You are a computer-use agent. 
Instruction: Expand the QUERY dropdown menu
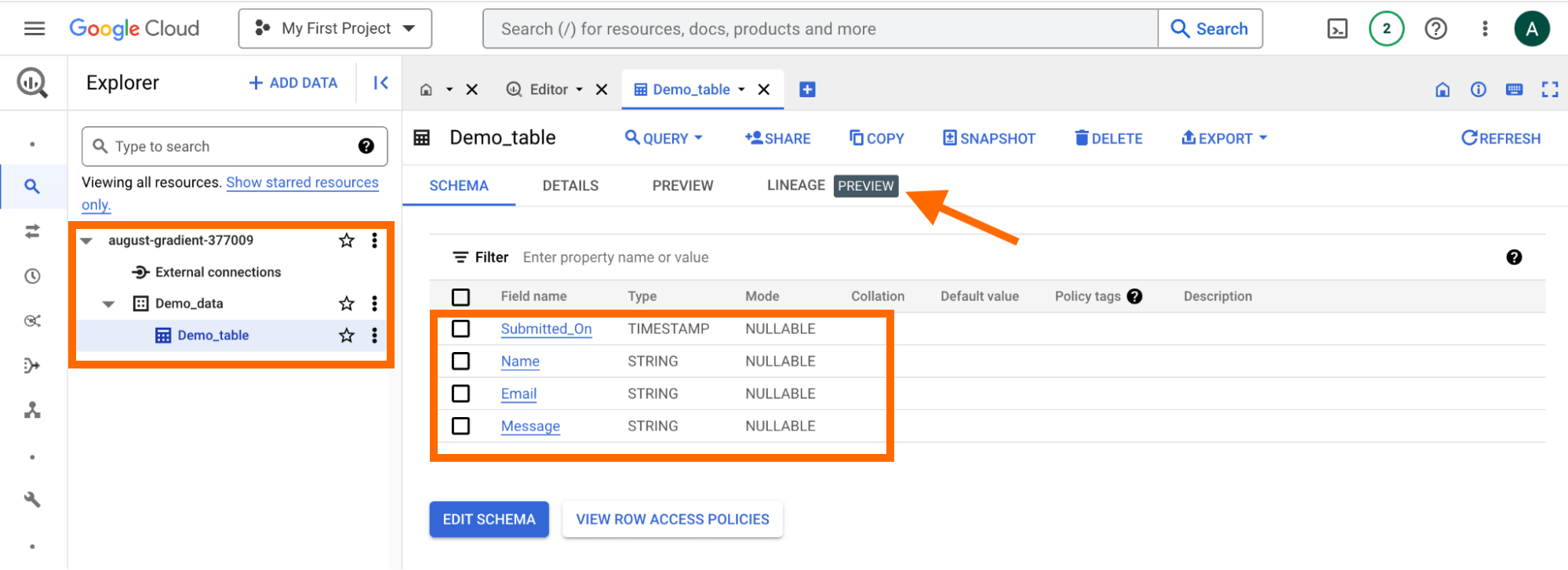tap(664, 138)
